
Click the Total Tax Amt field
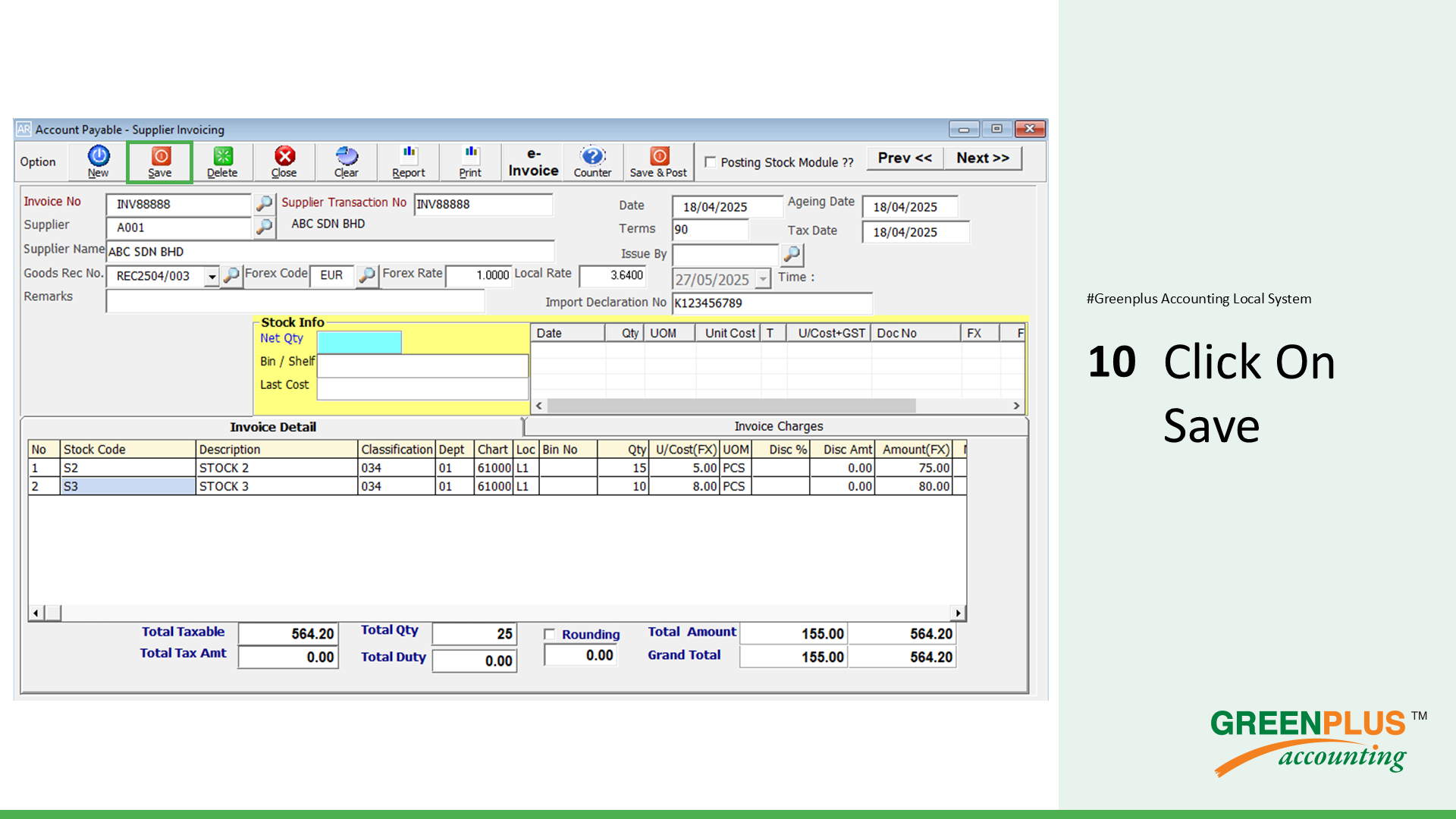tap(287, 657)
